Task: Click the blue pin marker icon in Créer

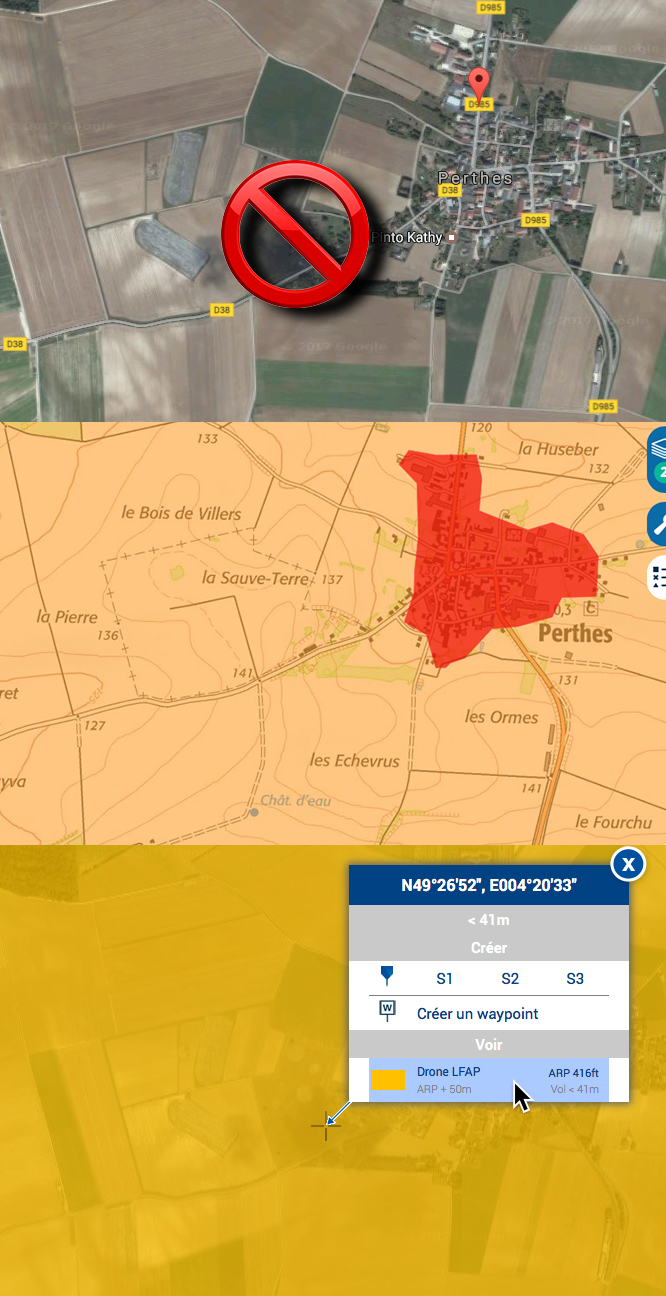Action: [388, 977]
